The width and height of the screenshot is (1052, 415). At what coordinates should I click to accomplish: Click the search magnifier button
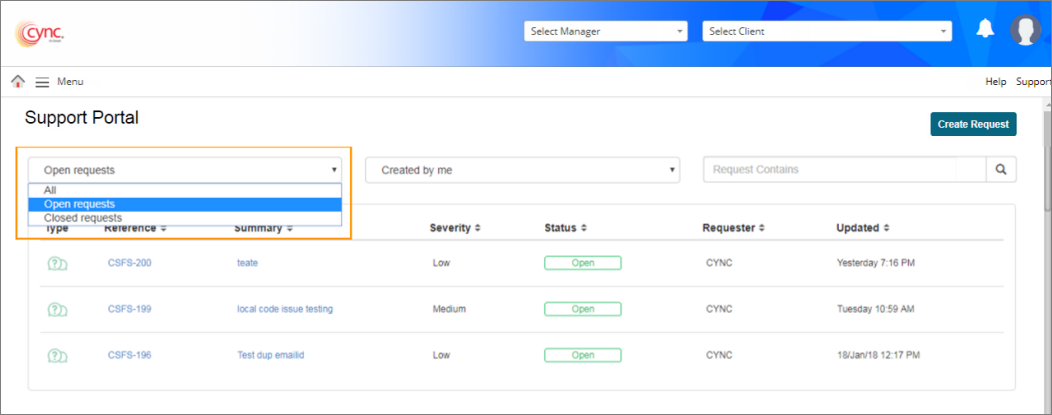tap(1001, 170)
